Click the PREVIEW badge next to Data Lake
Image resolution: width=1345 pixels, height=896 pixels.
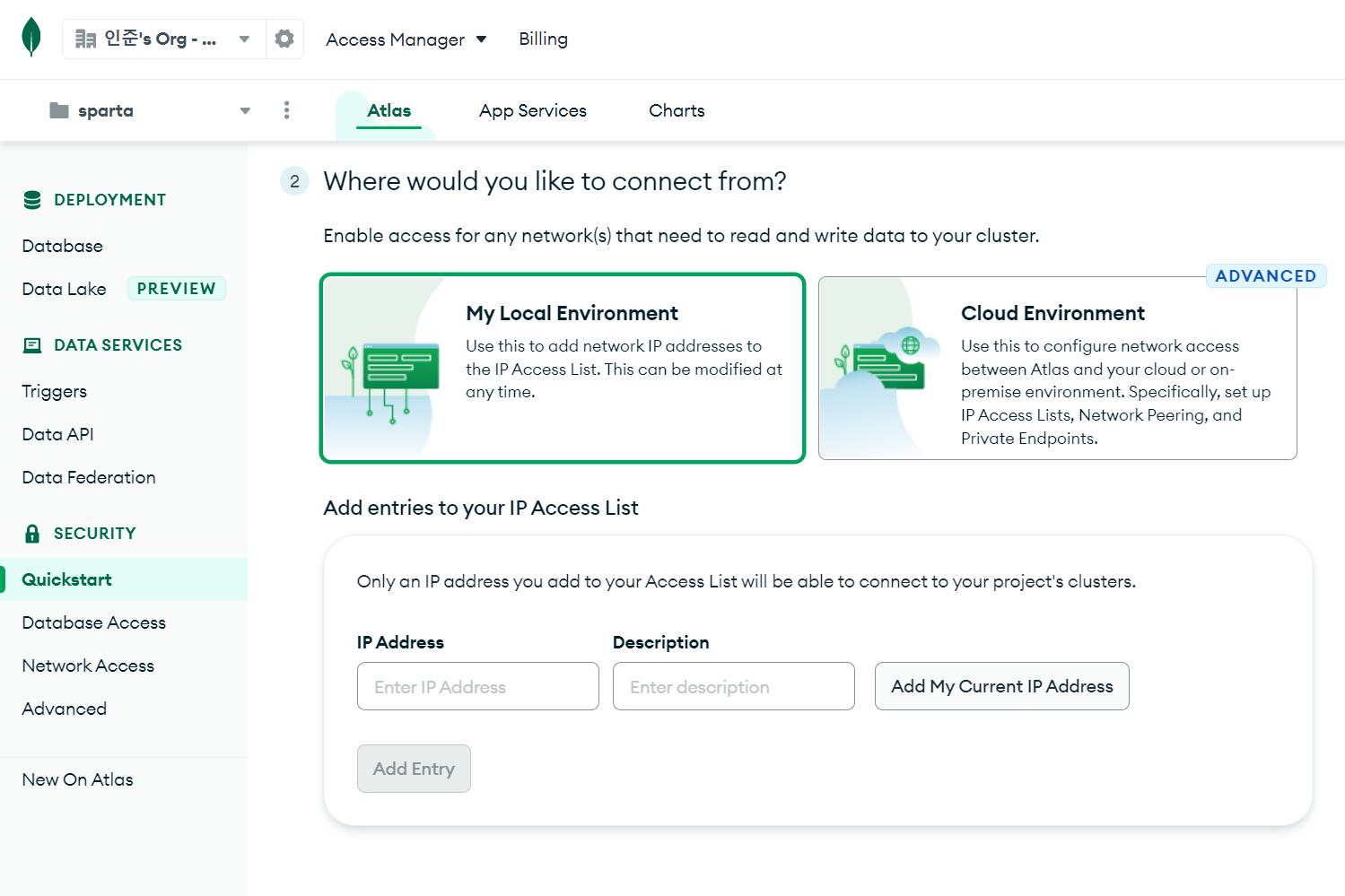[176, 289]
